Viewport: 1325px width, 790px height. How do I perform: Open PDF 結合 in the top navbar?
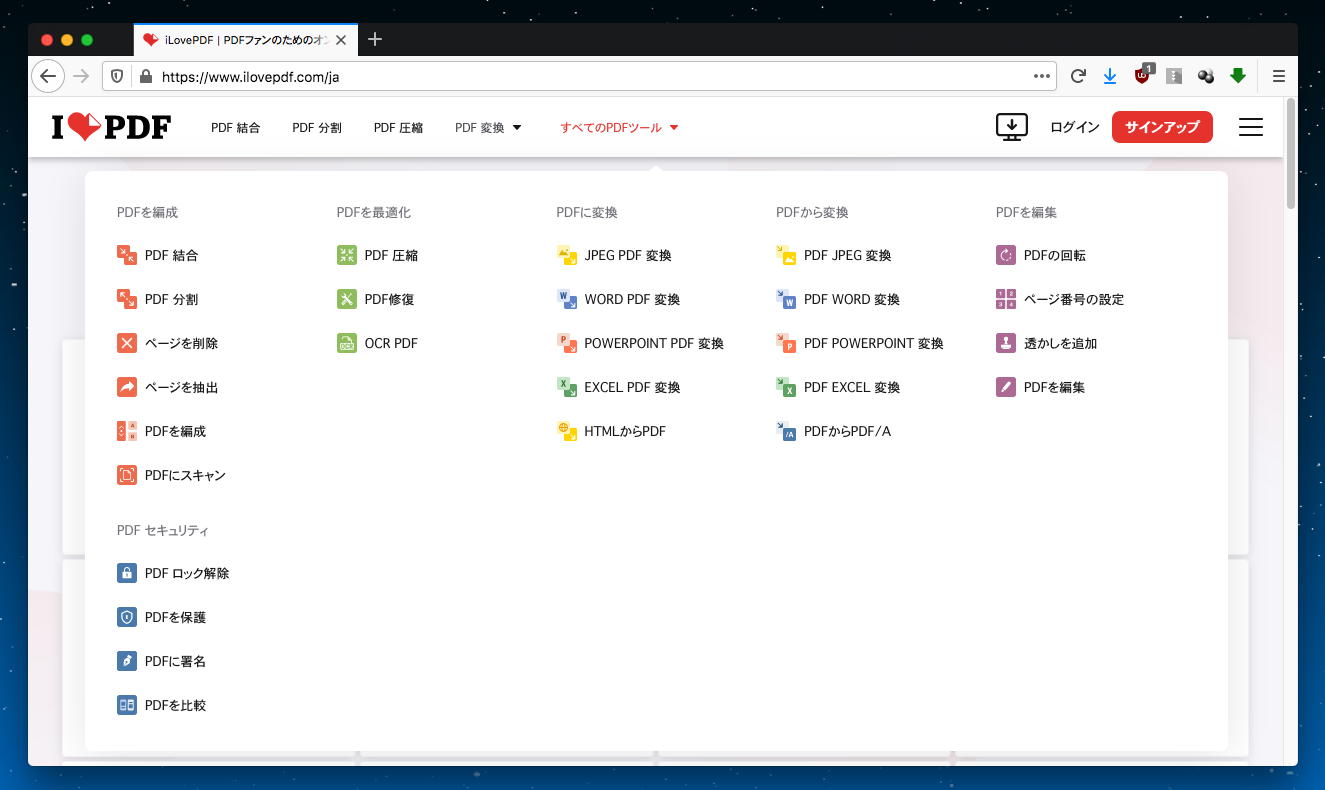tap(236, 128)
